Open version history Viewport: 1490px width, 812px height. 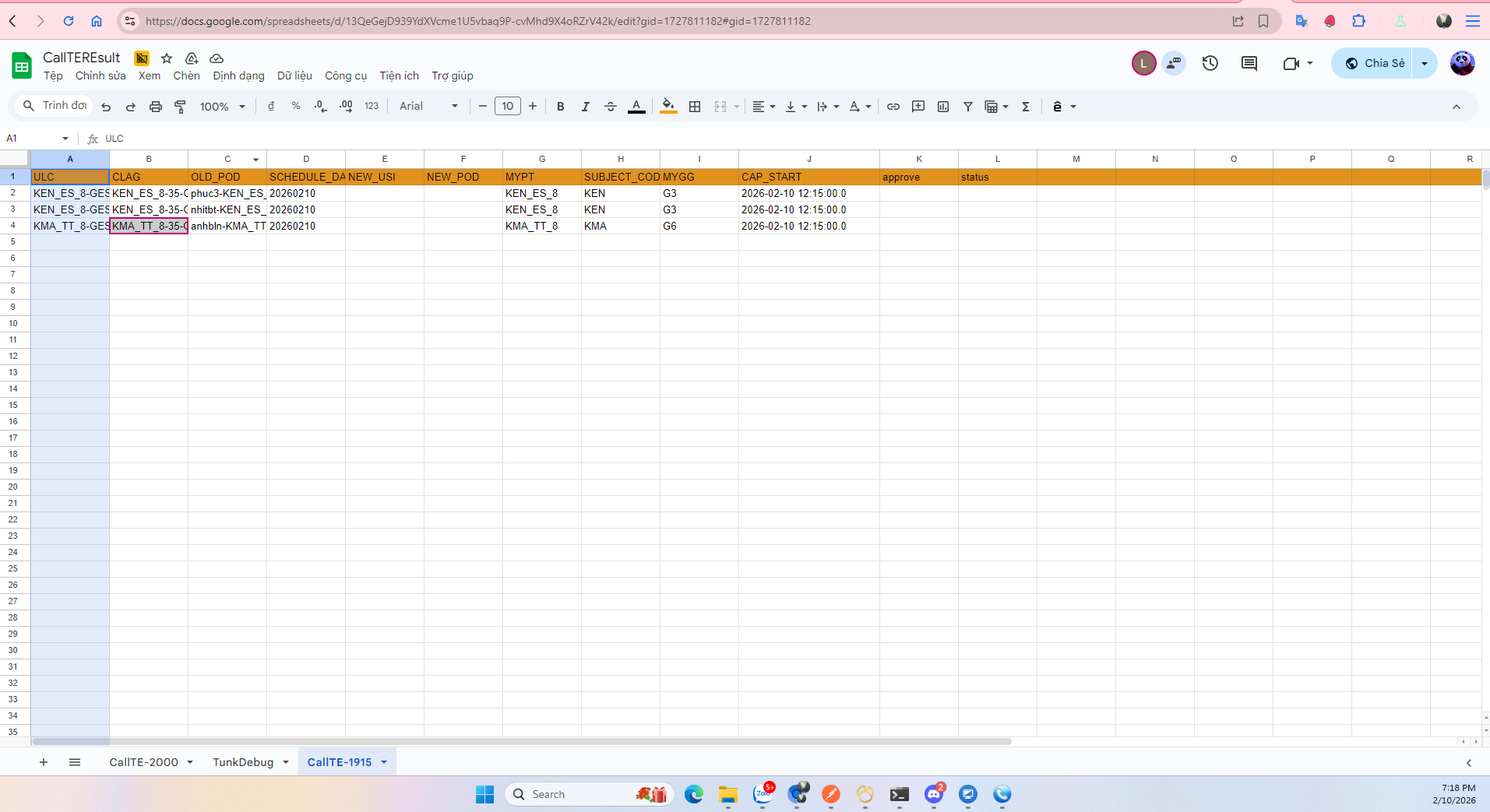pyautogui.click(x=1210, y=63)
